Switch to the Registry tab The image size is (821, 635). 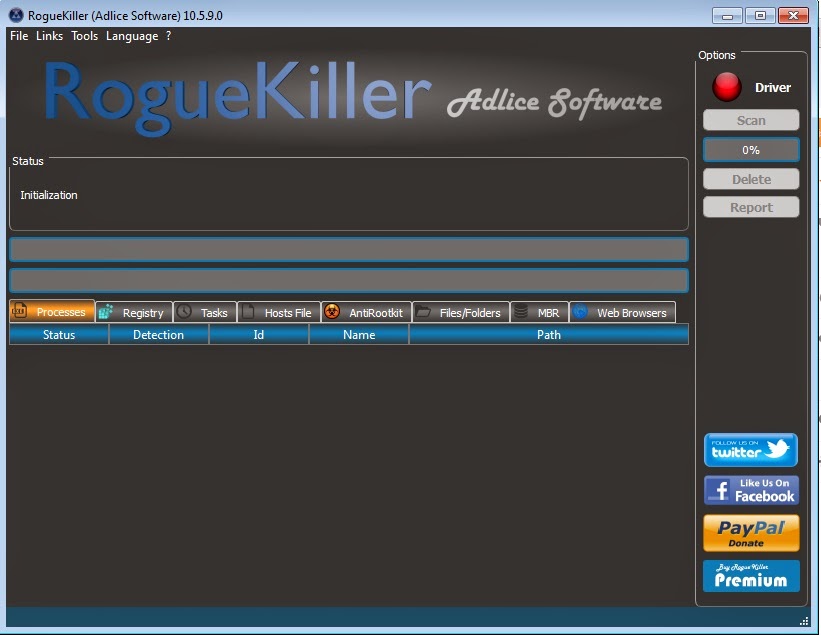coord(134,313)
